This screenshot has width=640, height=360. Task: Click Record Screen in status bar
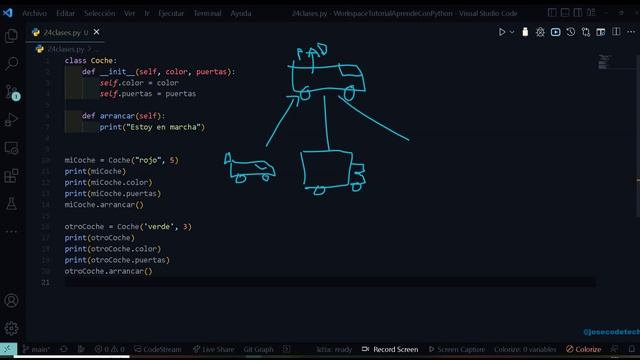coord(390,349)
